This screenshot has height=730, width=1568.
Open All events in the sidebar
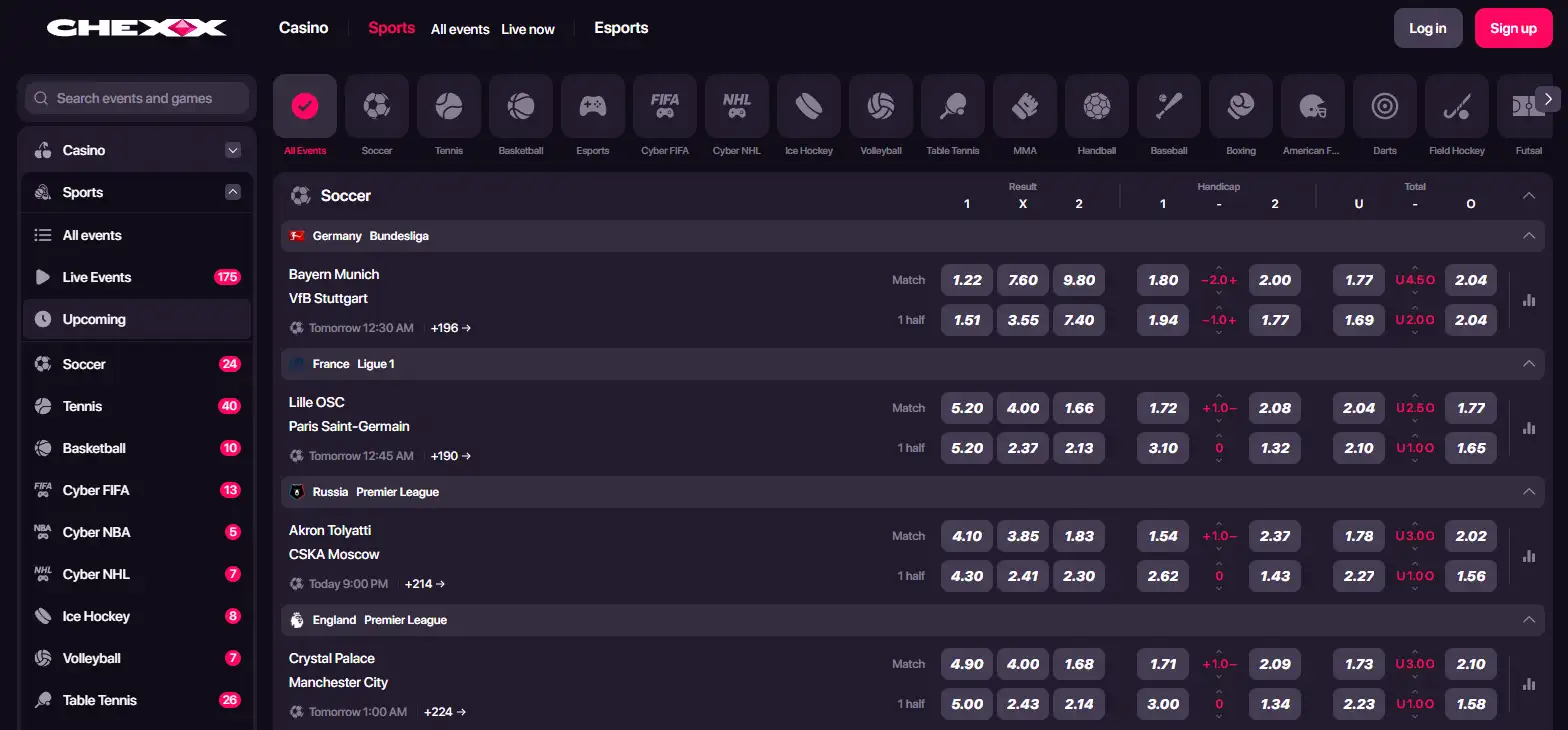coord(137,235)
